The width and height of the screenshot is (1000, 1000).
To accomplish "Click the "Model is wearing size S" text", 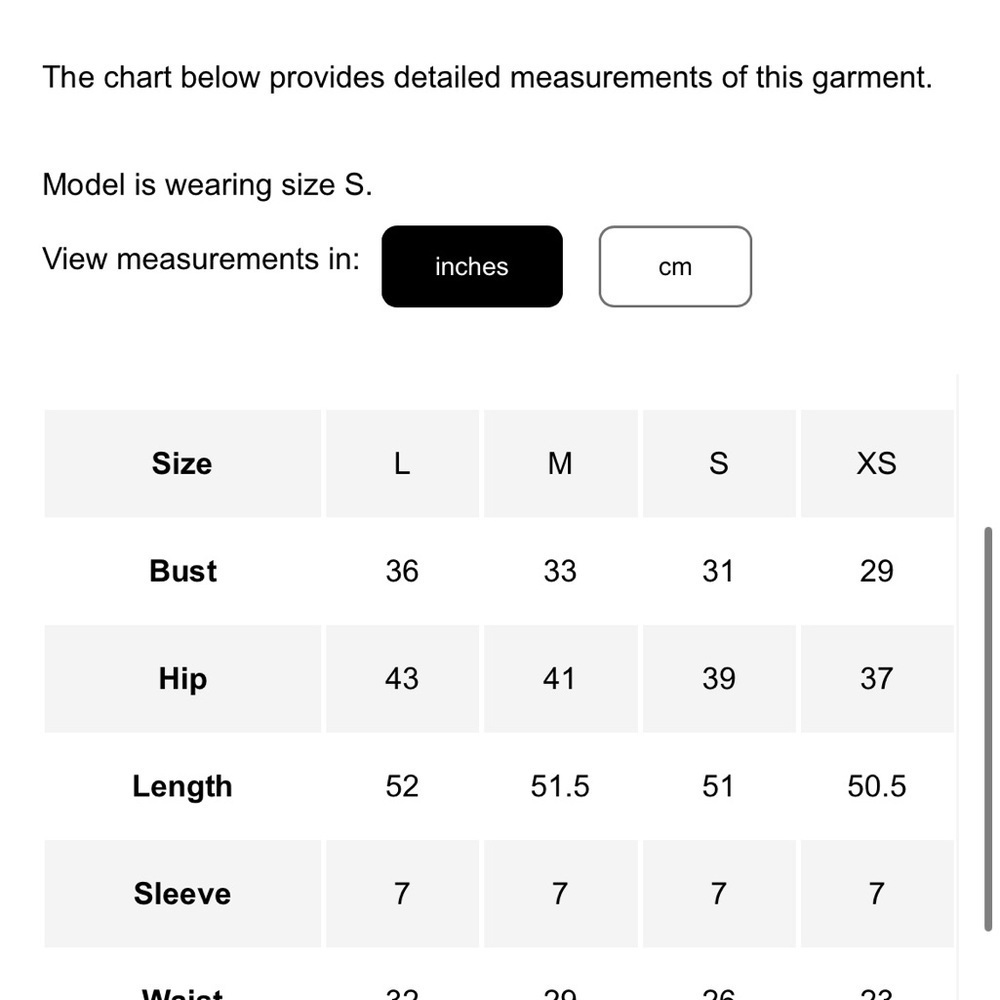I will [x=207, y=185].
